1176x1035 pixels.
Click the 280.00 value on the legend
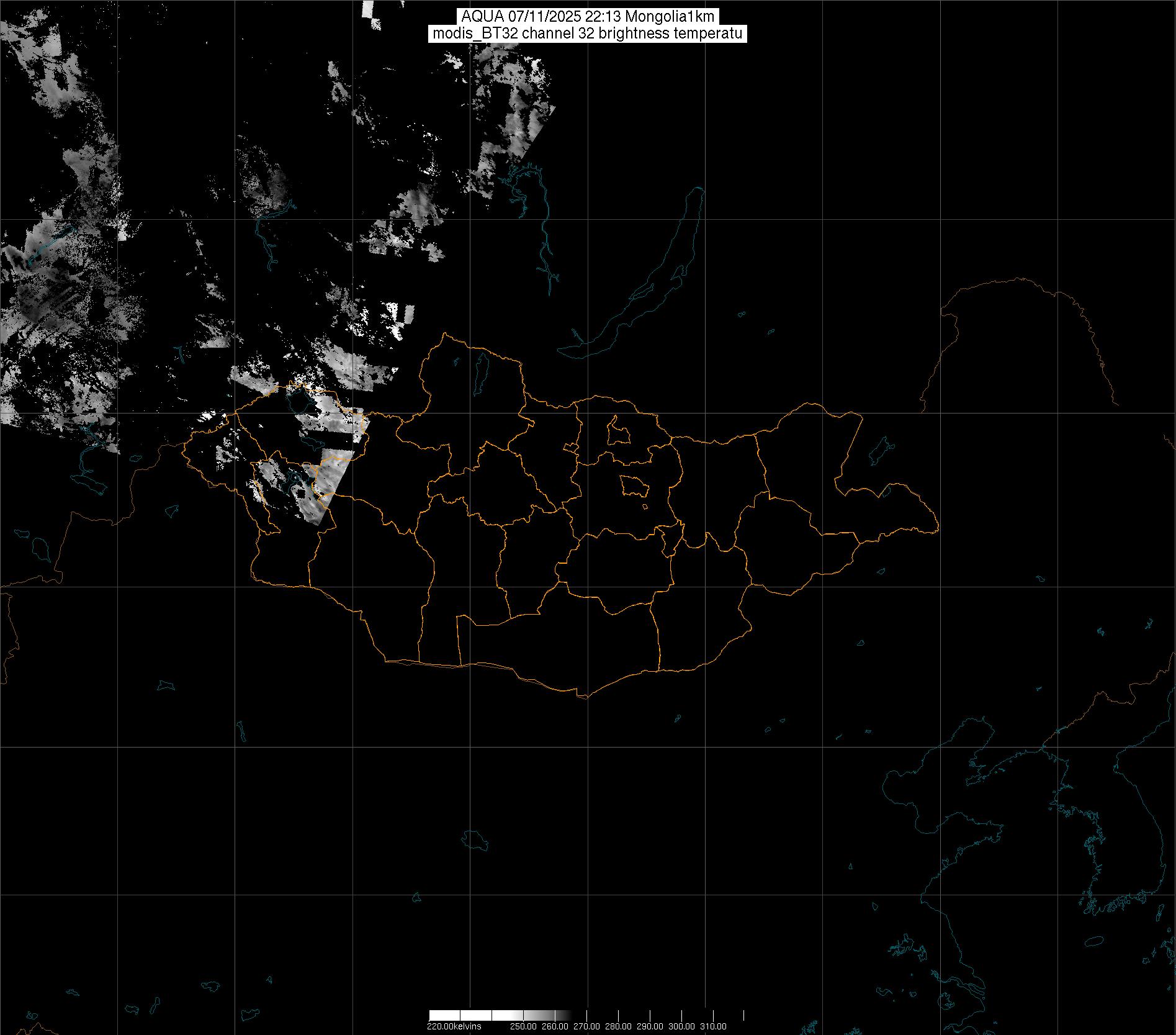point(618,1026)
